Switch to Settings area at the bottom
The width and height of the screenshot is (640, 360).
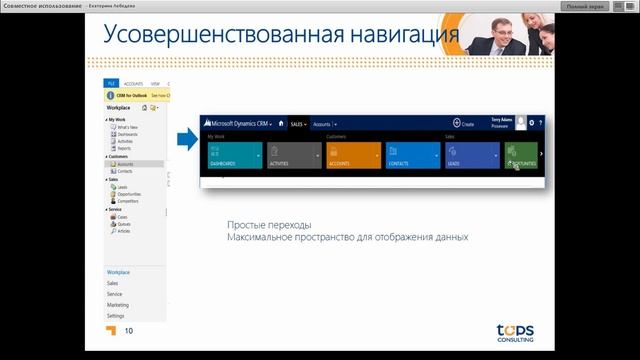[x=116, y=316]
